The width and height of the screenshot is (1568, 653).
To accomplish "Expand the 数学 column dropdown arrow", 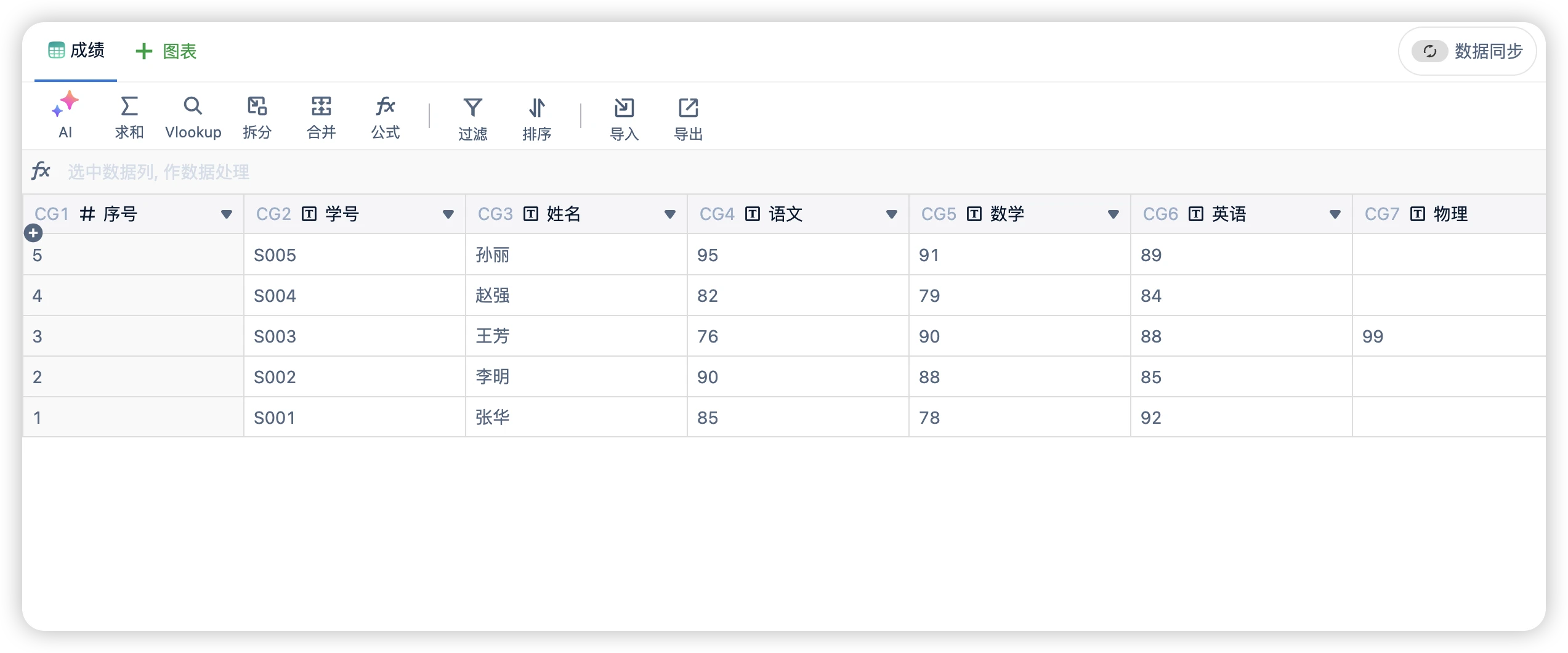I will coord(1113,214).
